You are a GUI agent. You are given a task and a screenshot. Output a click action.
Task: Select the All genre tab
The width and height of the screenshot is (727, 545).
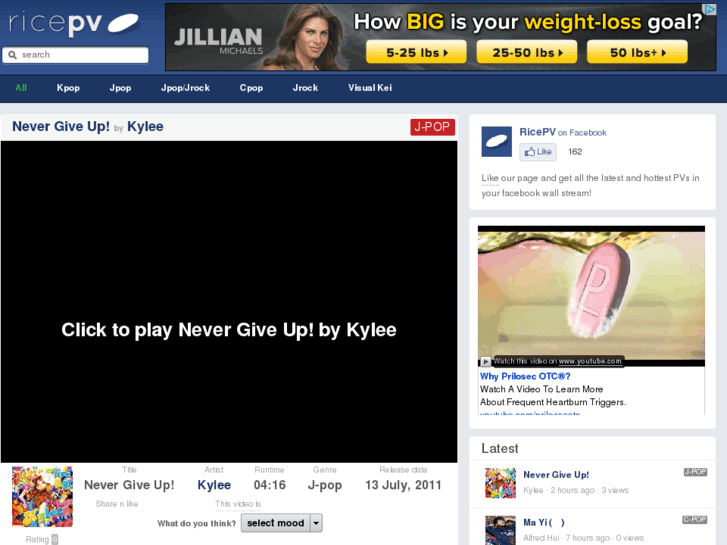[x=21, y=88]
